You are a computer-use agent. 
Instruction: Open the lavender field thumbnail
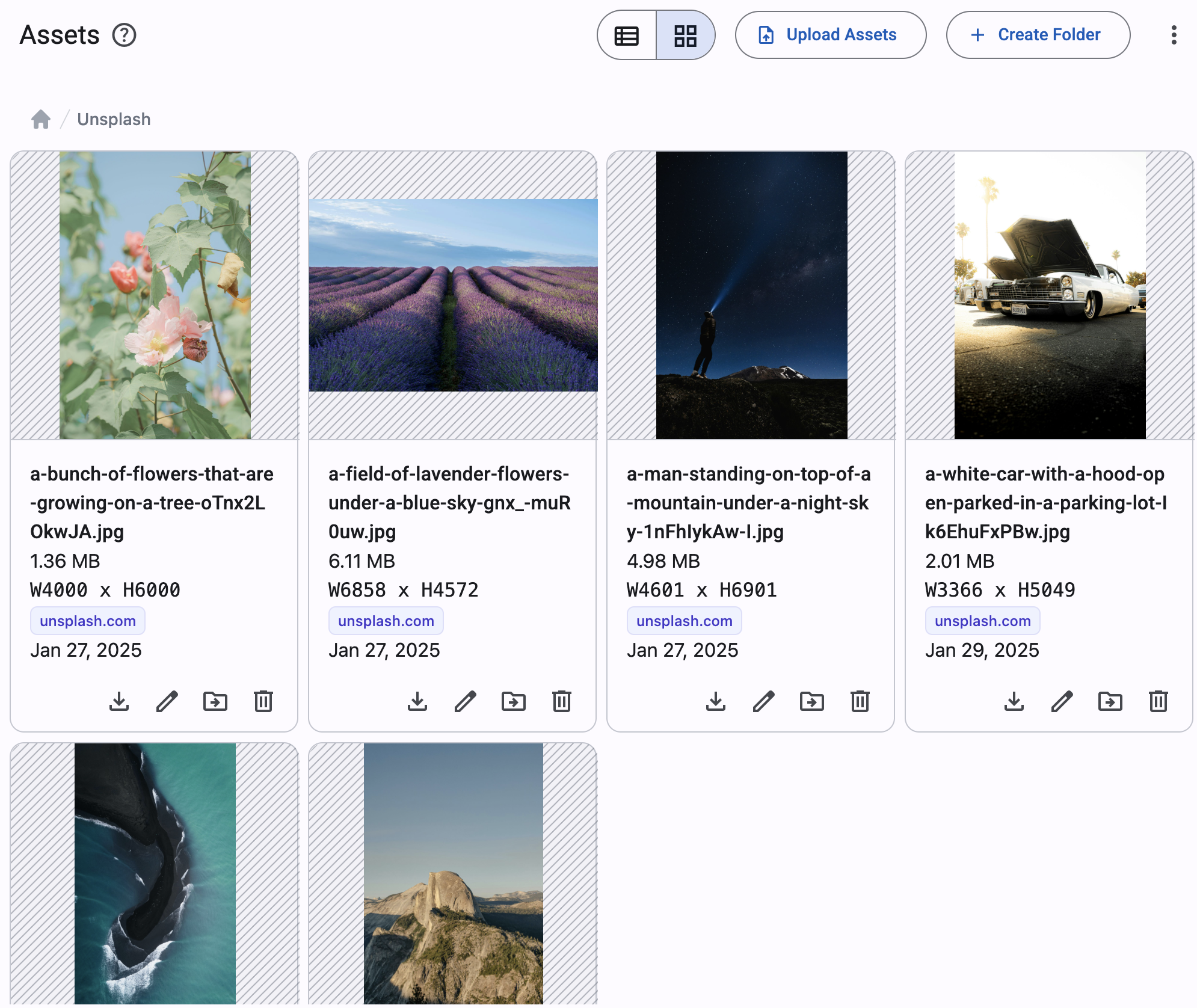click(x=453, y=295)
